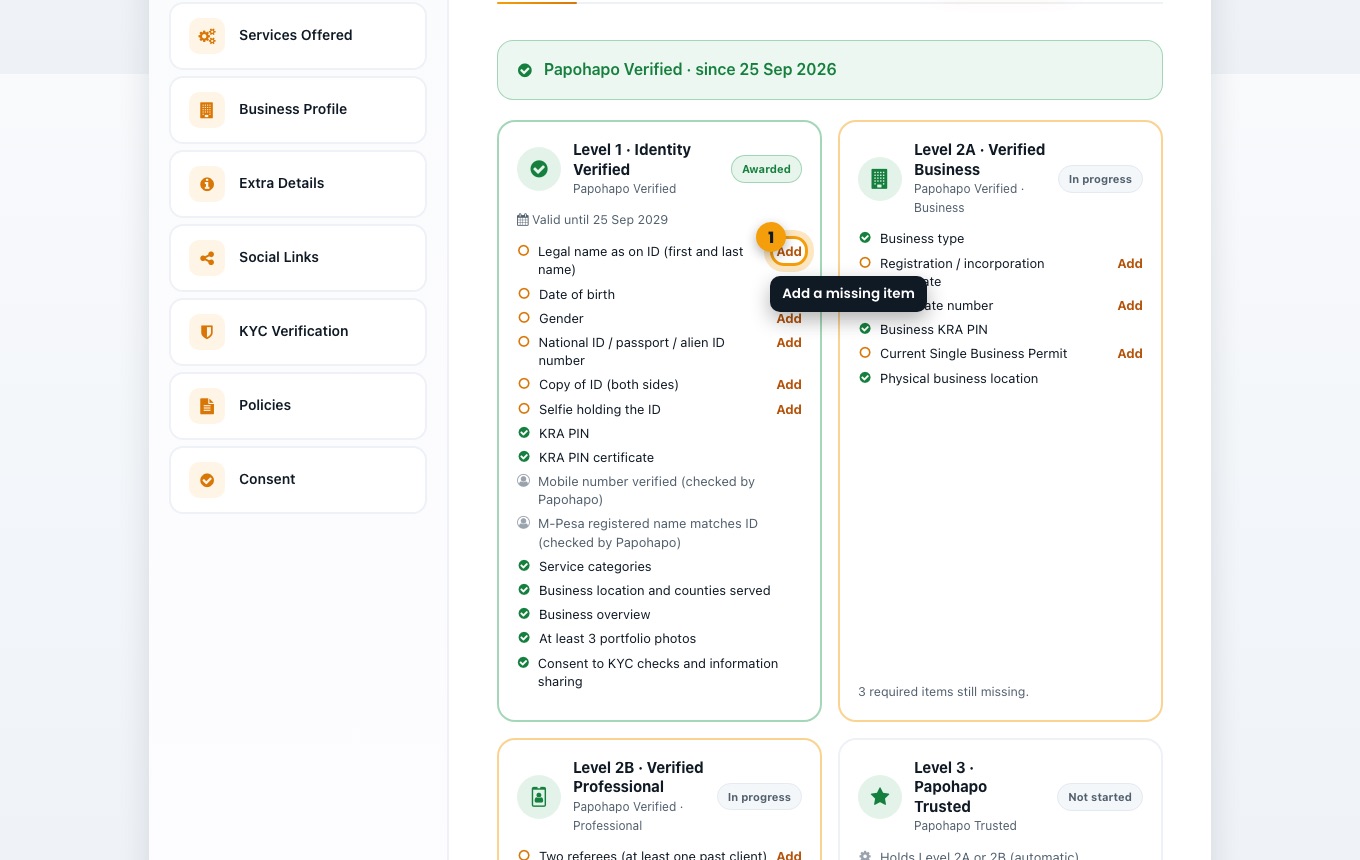
Task: Click the Social Links share icon
Action: pos(207,258)
